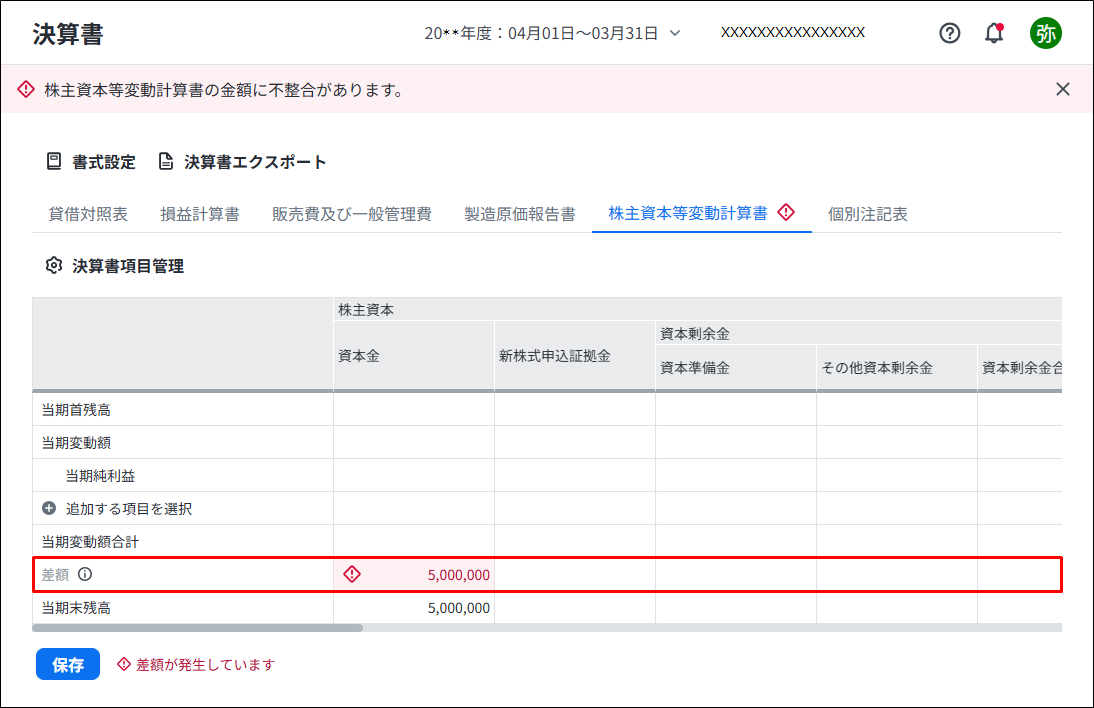Expand the fiscal year period dropdown
Viewport: 1094px width, 708px height.
click(x=674, y=33)
